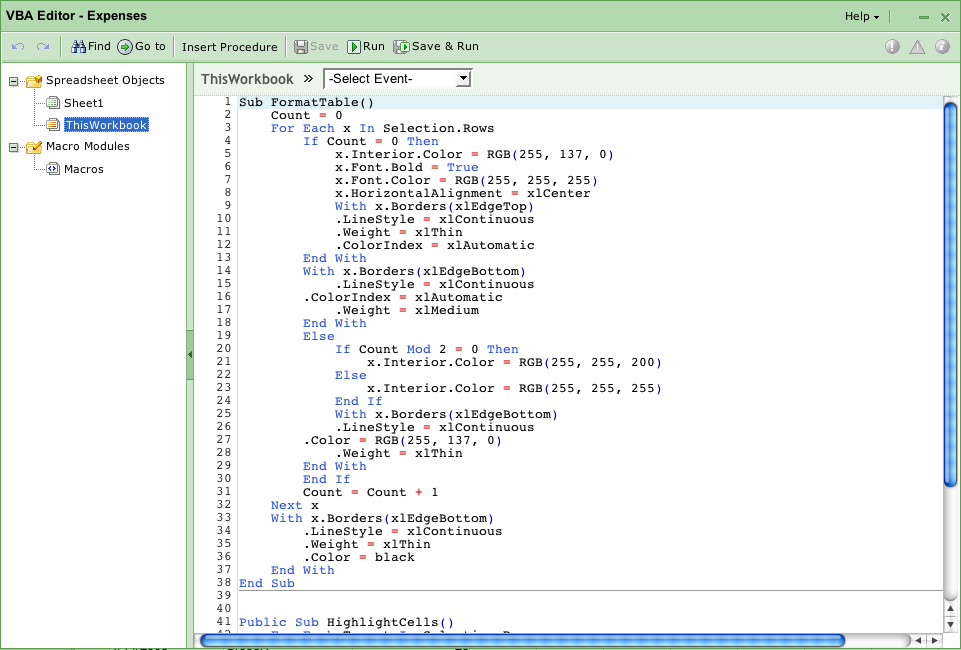Click code line '.Weight = xlMedium'
Image resolution: width=961 pixels, height=650 pixels.
407,310
